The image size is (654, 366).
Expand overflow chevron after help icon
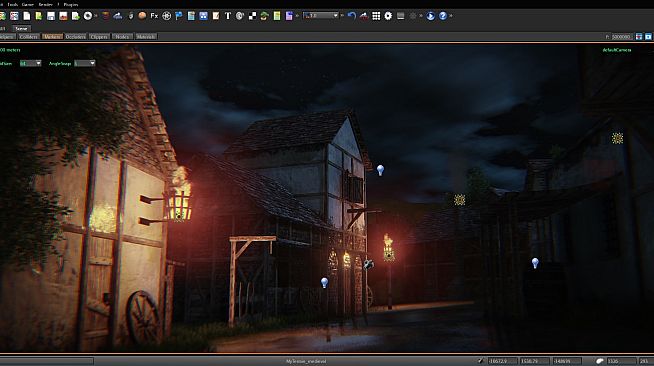click(x=451, y=16)
